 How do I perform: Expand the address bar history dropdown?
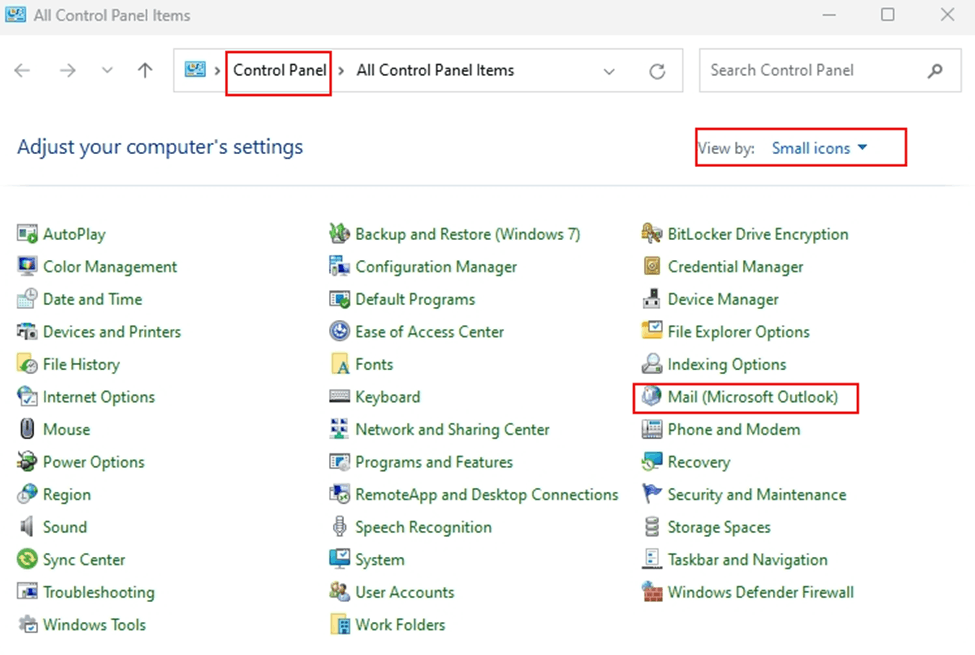click(x=609, y=71)
